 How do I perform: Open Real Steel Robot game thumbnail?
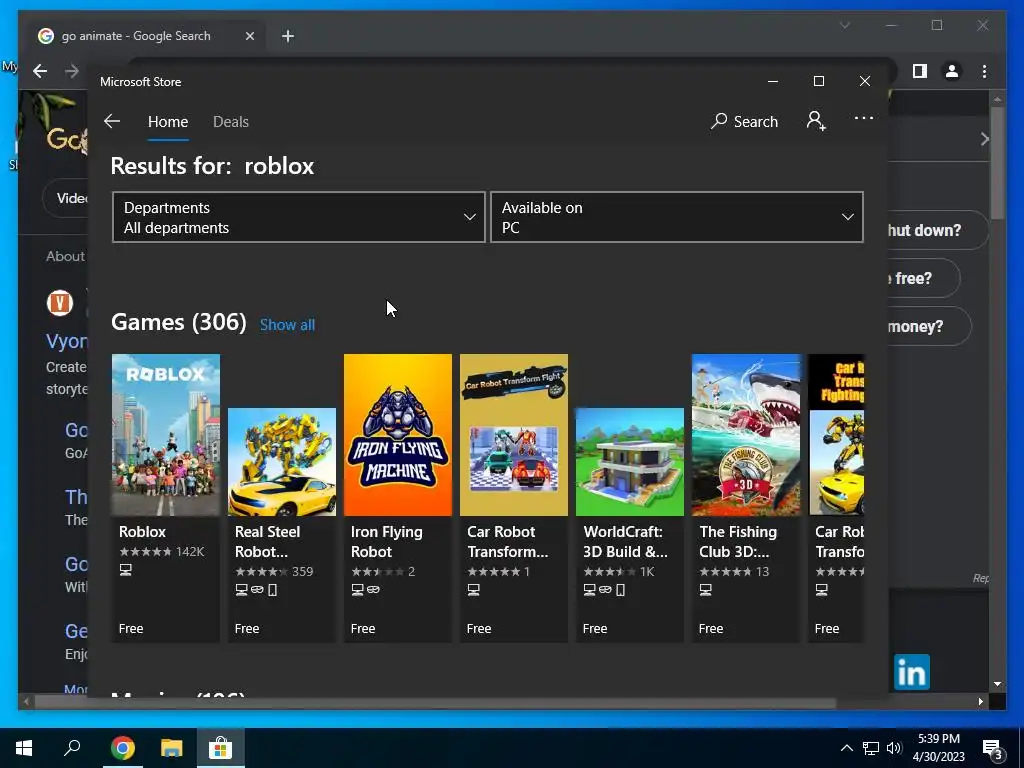pyautogui.click(x=282, y=462)
